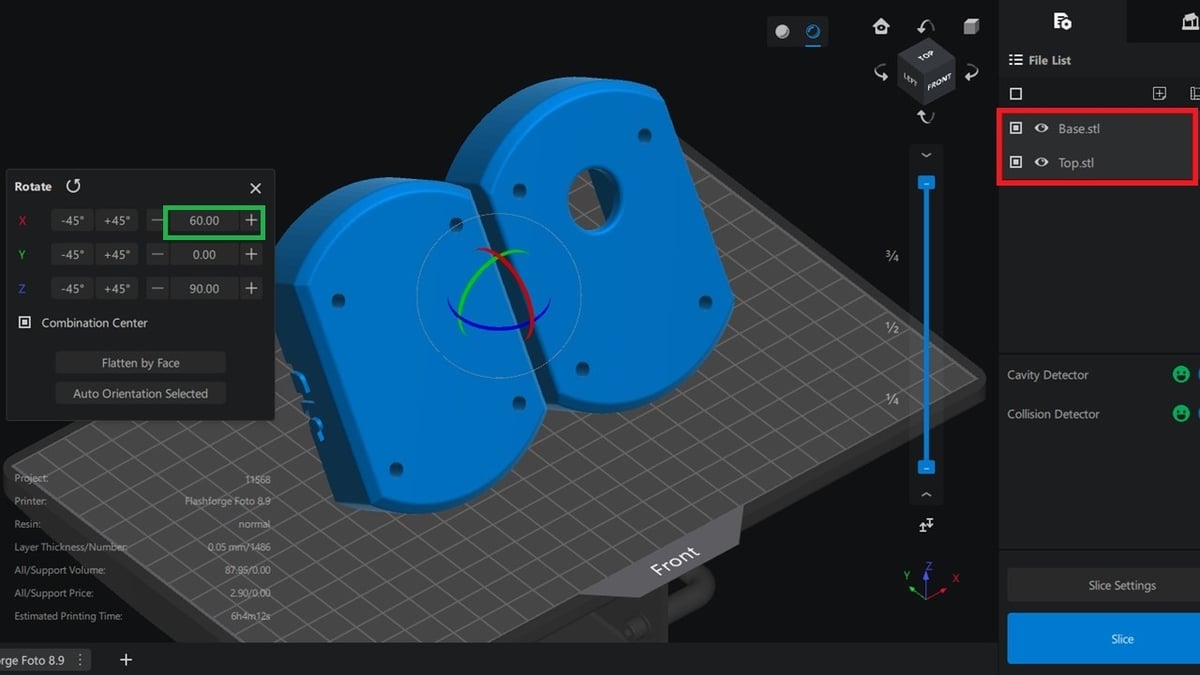Image resolution: width=1200 pixels, height=675 pixels.
Task: Rotate view with the arrow right of the cube
Action: coord(971,72)
